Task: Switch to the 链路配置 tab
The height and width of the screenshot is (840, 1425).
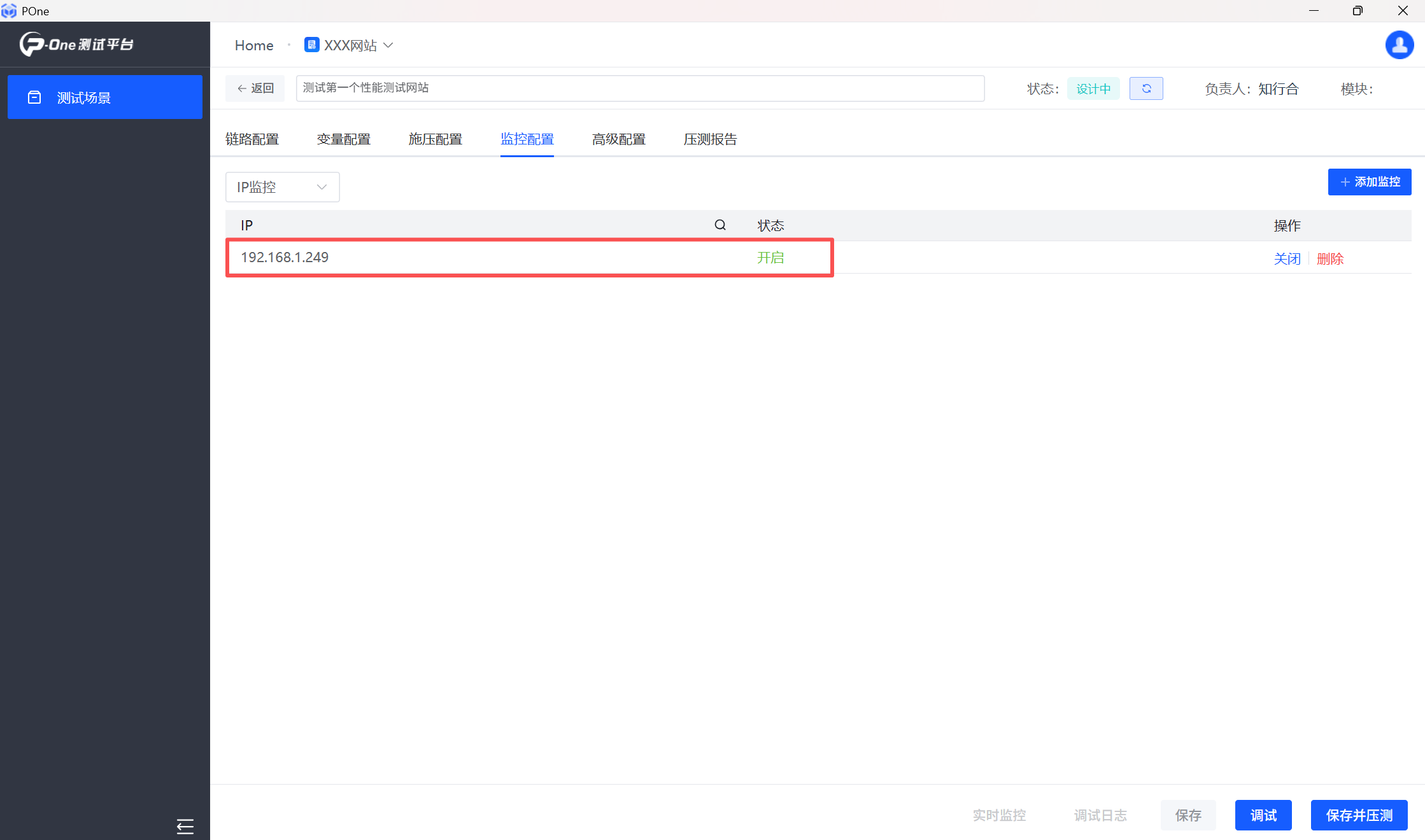Action: (x=252, y=139)
